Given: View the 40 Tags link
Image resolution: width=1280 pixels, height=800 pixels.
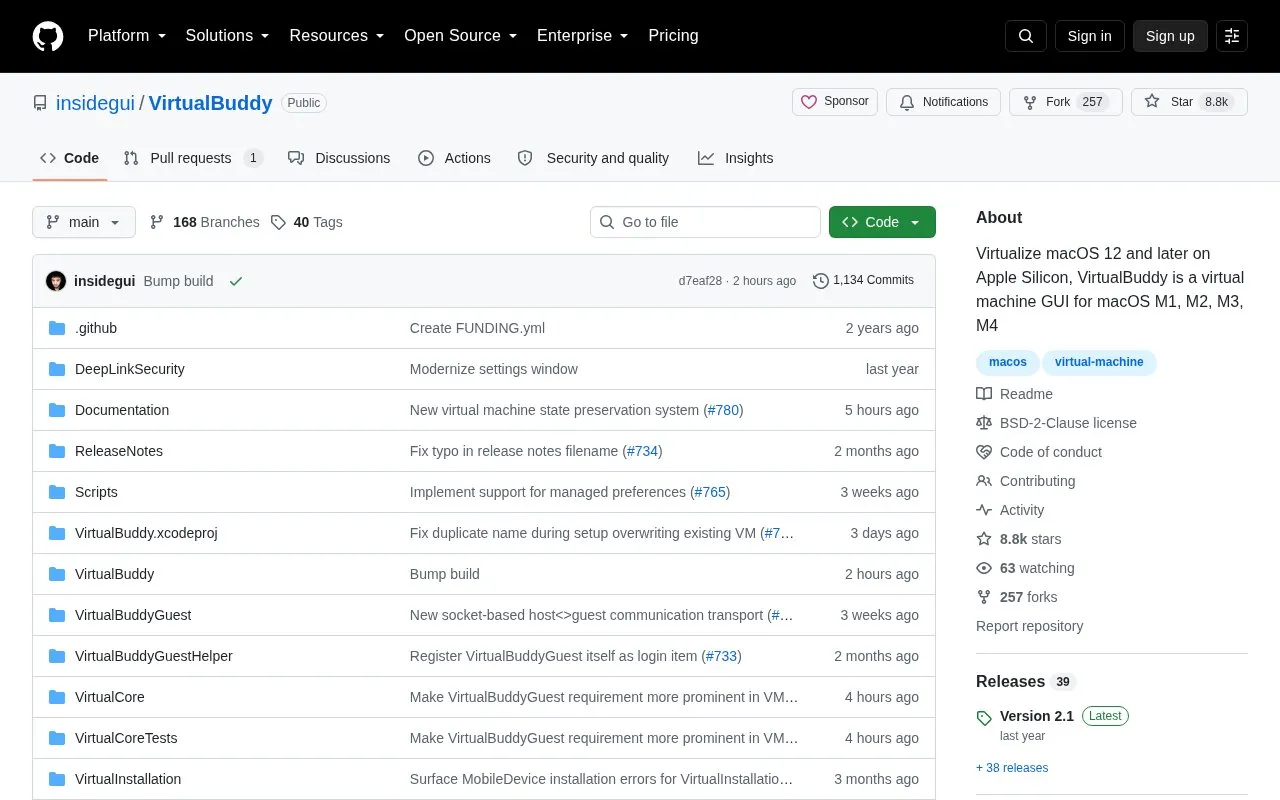Looking at the screenshot, I should pyautogui.click(x=306, y=222).
